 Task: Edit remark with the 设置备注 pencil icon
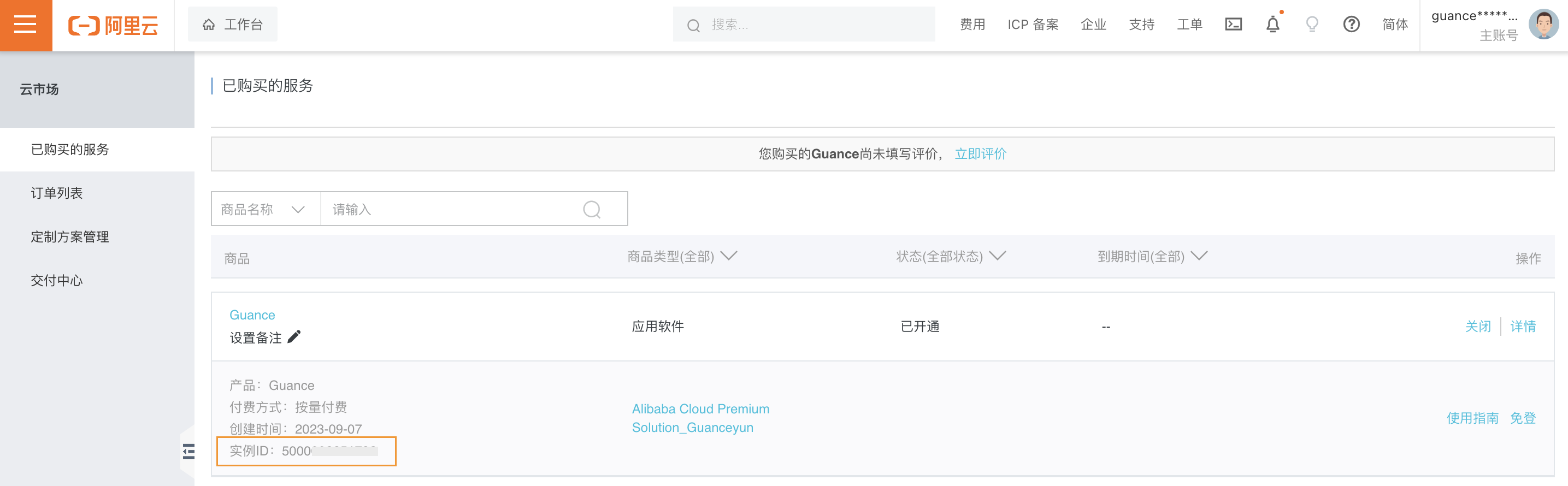pyautogui.click(x=294, y=337)
